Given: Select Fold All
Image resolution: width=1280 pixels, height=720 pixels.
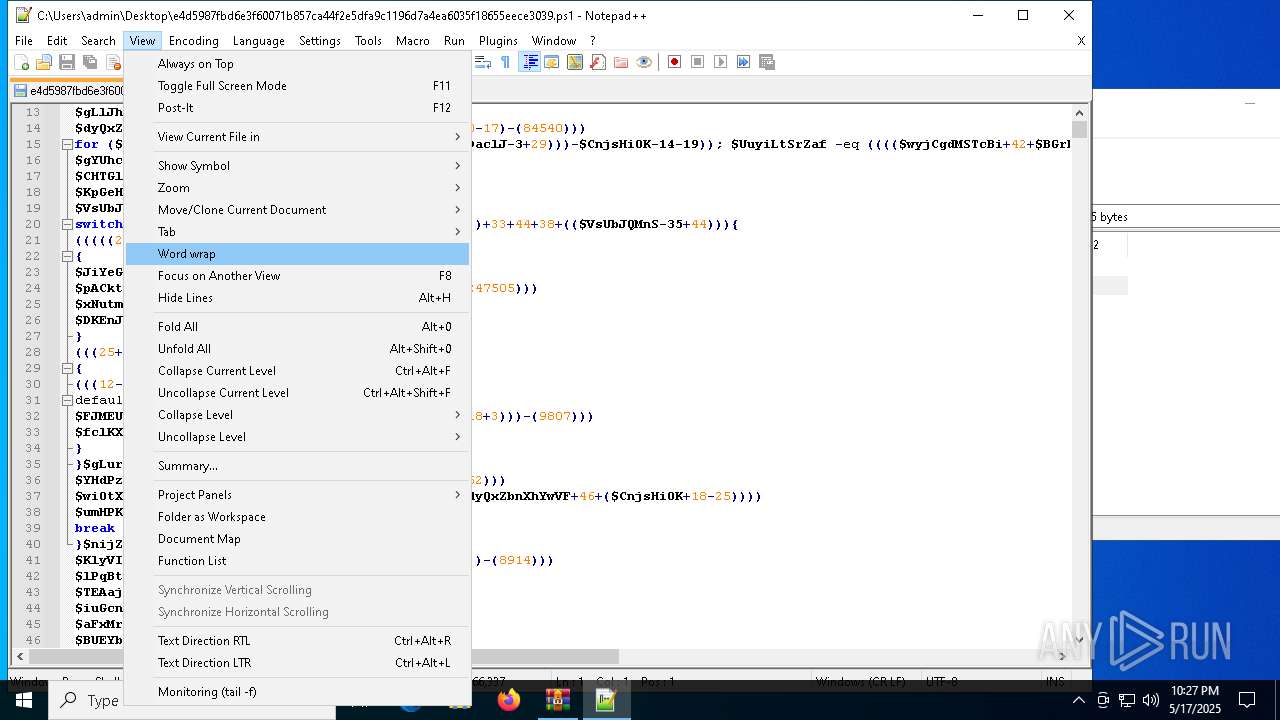Looking at the screenshot, I should click(297, 327).
